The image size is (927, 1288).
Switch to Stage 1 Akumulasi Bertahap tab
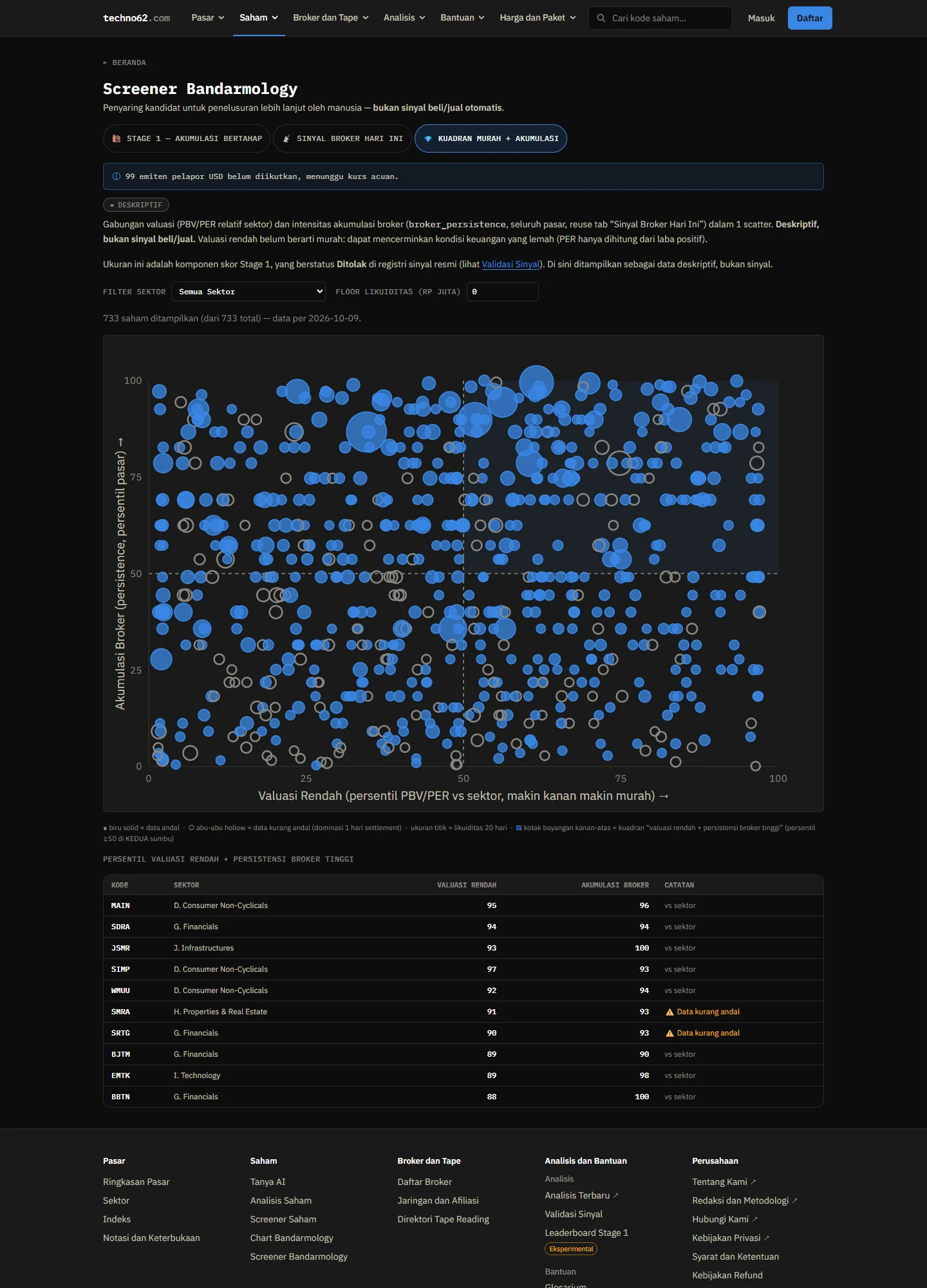click(187, 138)
